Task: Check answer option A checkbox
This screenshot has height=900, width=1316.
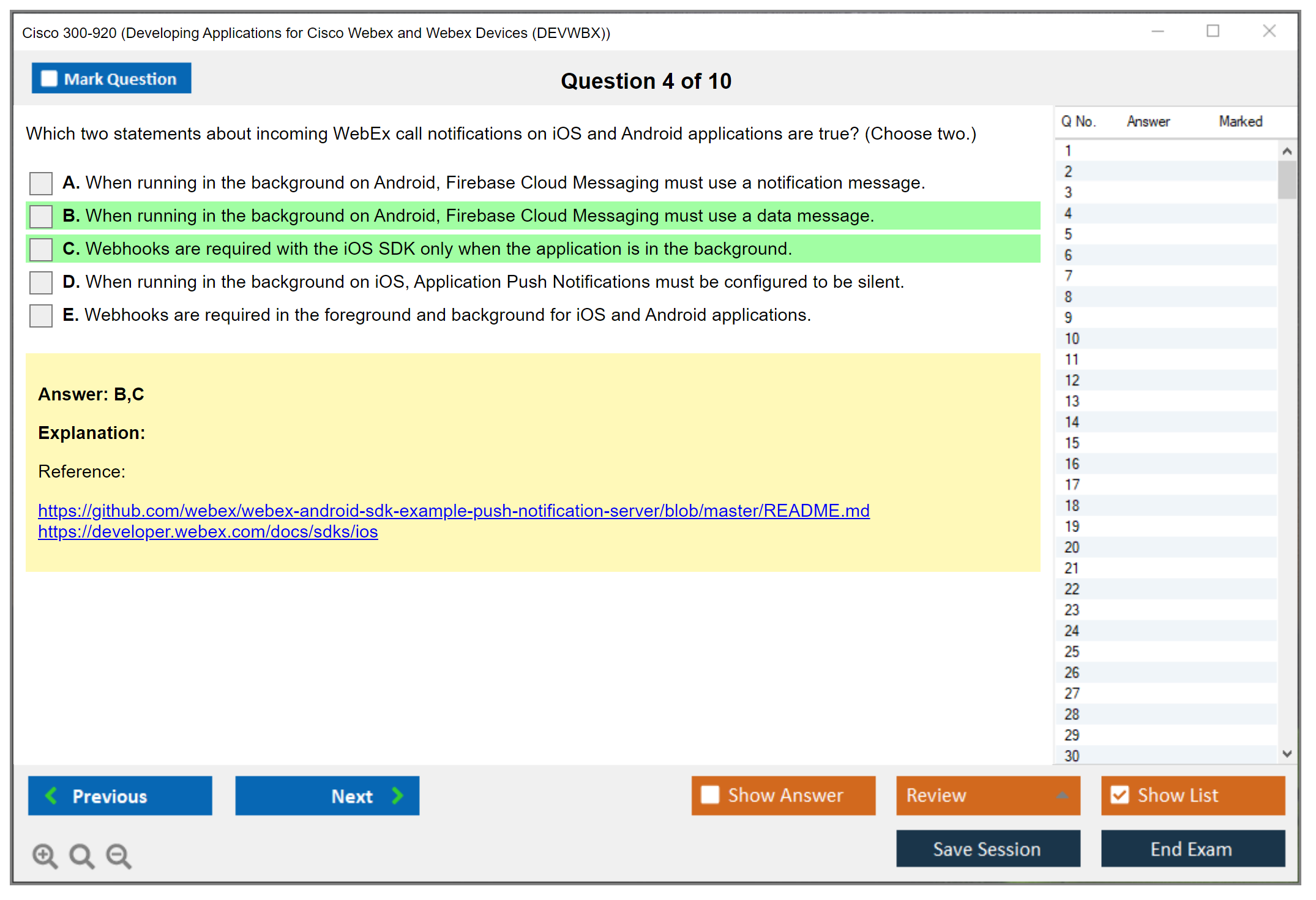Action: pos(41,183)
